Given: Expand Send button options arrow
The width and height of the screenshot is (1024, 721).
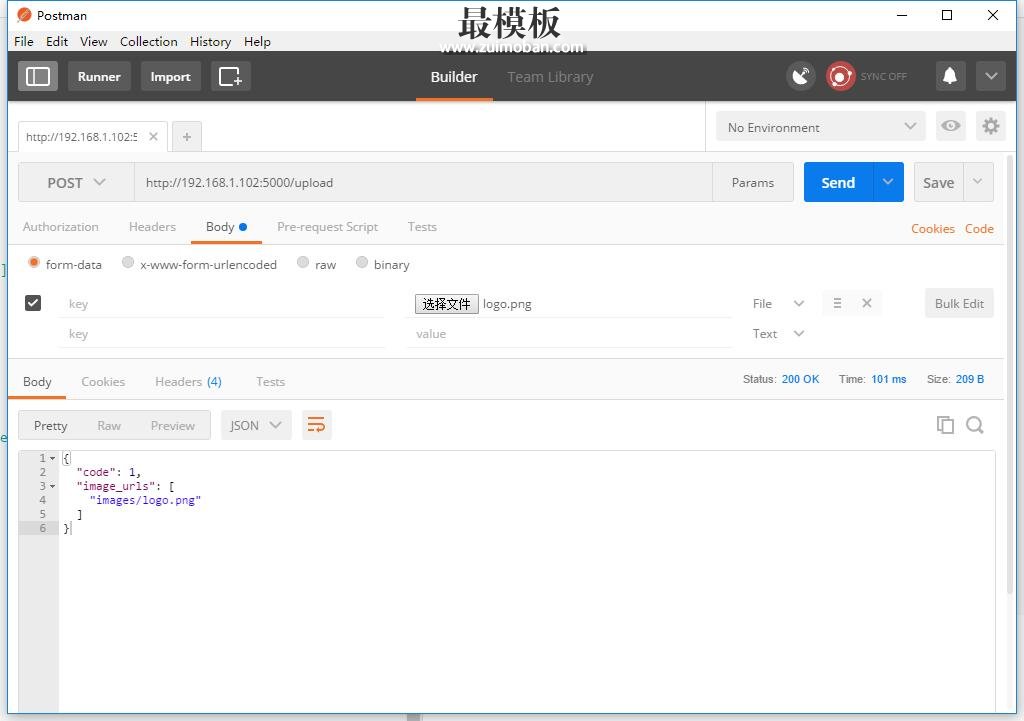Looking at the screenshot, I should [888, 182].
